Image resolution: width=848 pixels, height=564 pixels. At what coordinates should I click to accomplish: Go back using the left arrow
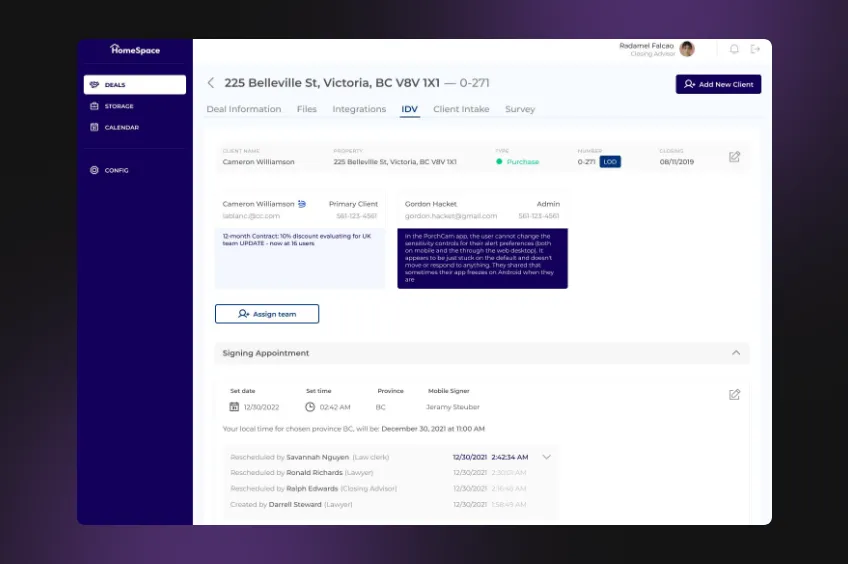click(x=211, y=83)
